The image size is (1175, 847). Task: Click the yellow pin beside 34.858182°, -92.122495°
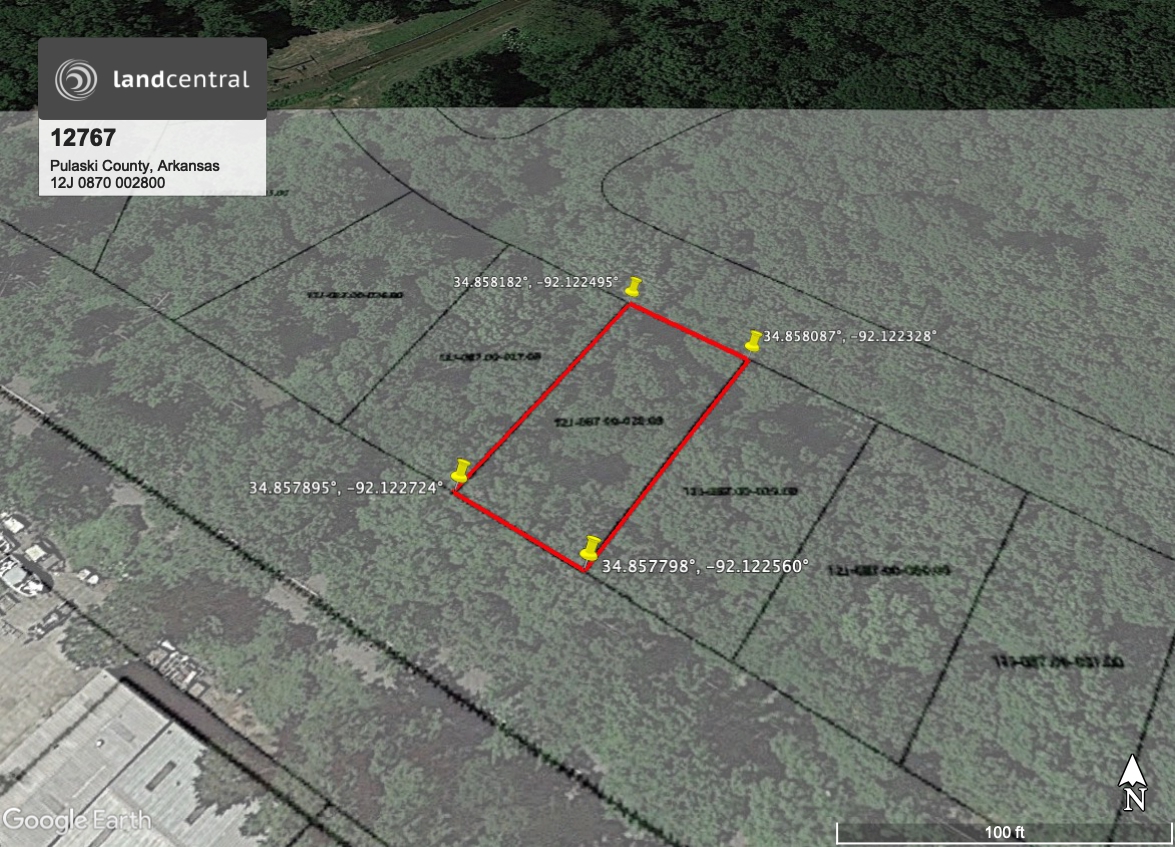click(633, 287)
